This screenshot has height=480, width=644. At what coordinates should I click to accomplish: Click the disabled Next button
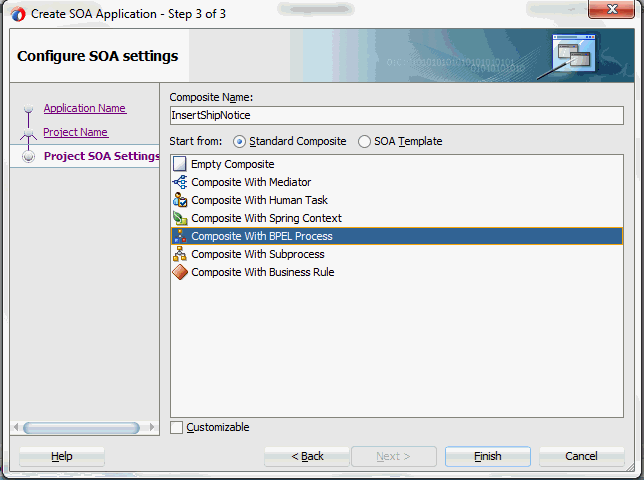[393, 456]
